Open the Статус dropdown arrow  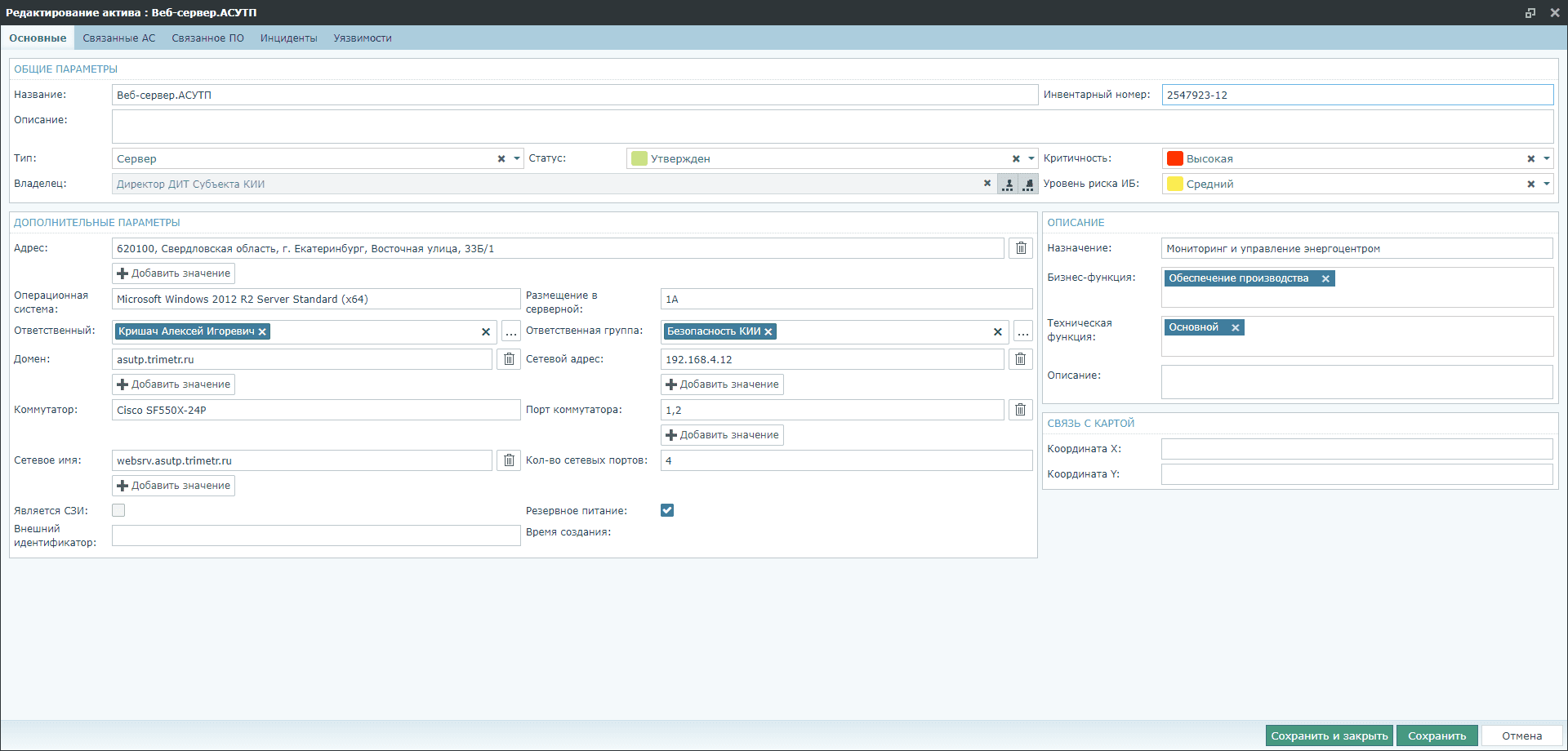pos(1031,158)
